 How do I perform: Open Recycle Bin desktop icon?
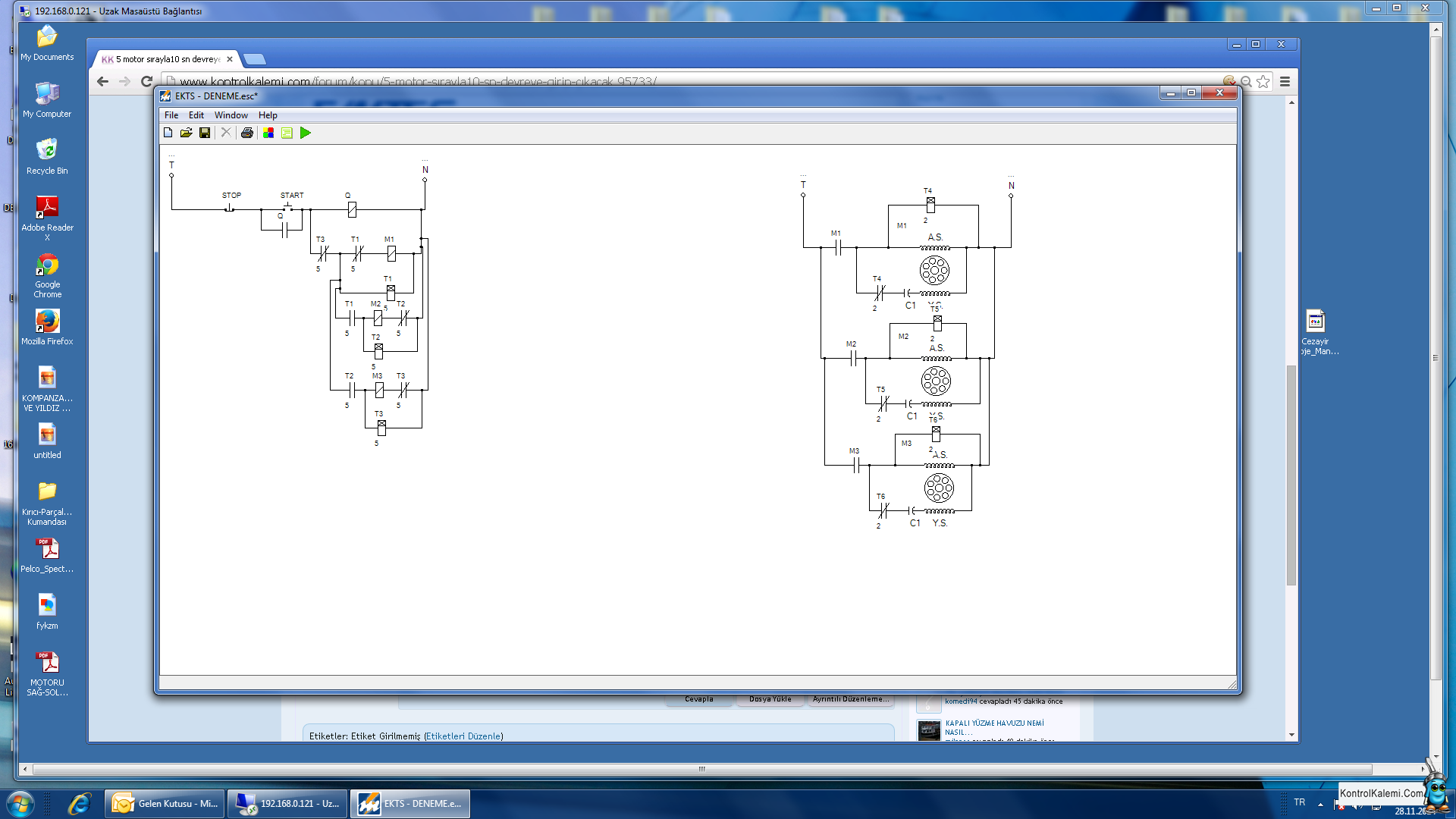click(47, 157)
